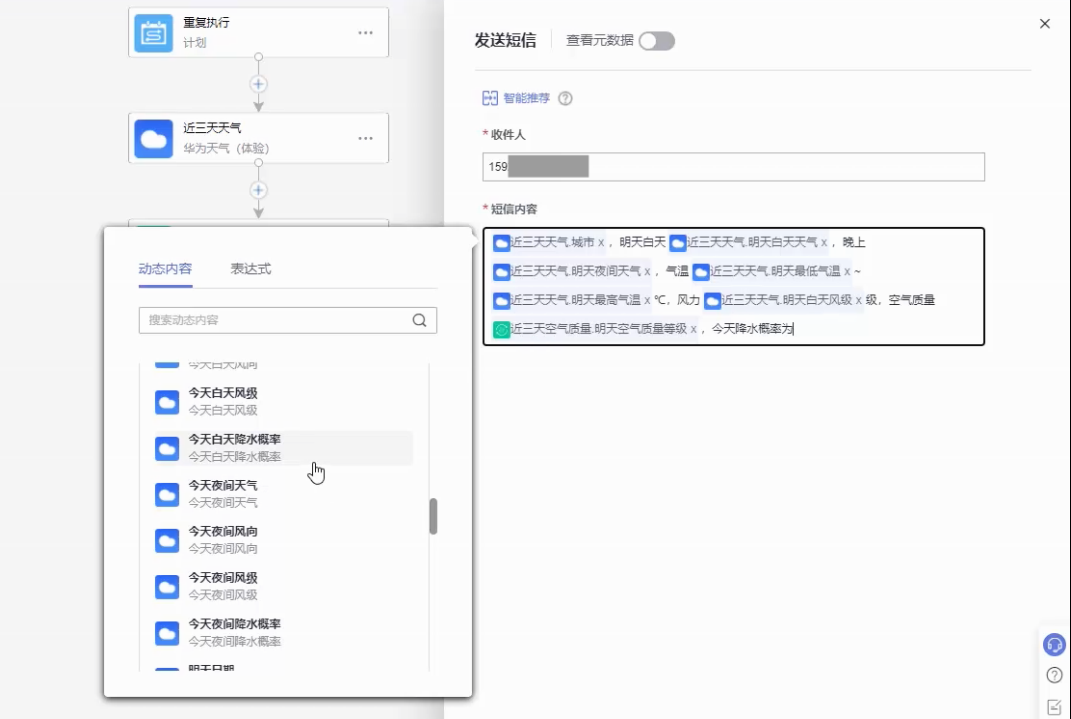1071x719 pixels.
Task: Click the cloud icon of 今天夜间风级
Action: pos(167,587)
